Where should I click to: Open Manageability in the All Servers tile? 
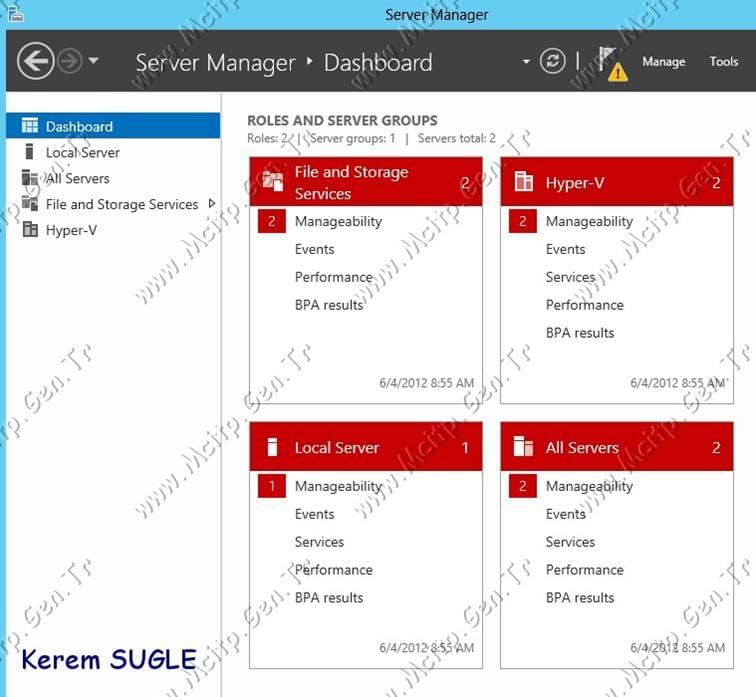(x=589, y=486)
